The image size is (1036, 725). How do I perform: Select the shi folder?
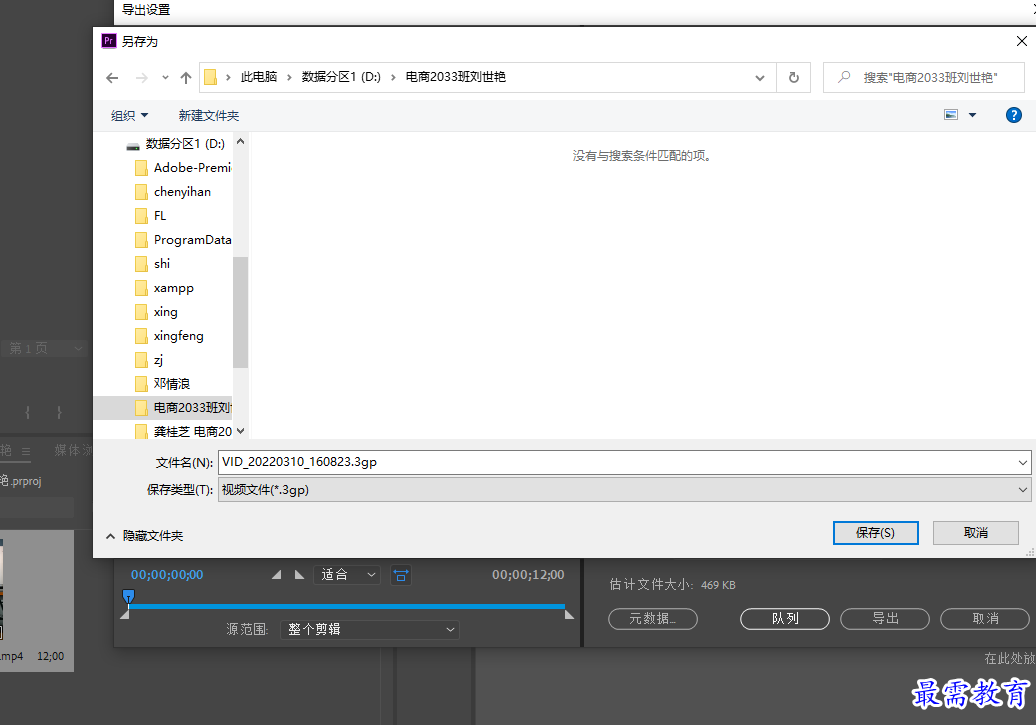153,264
